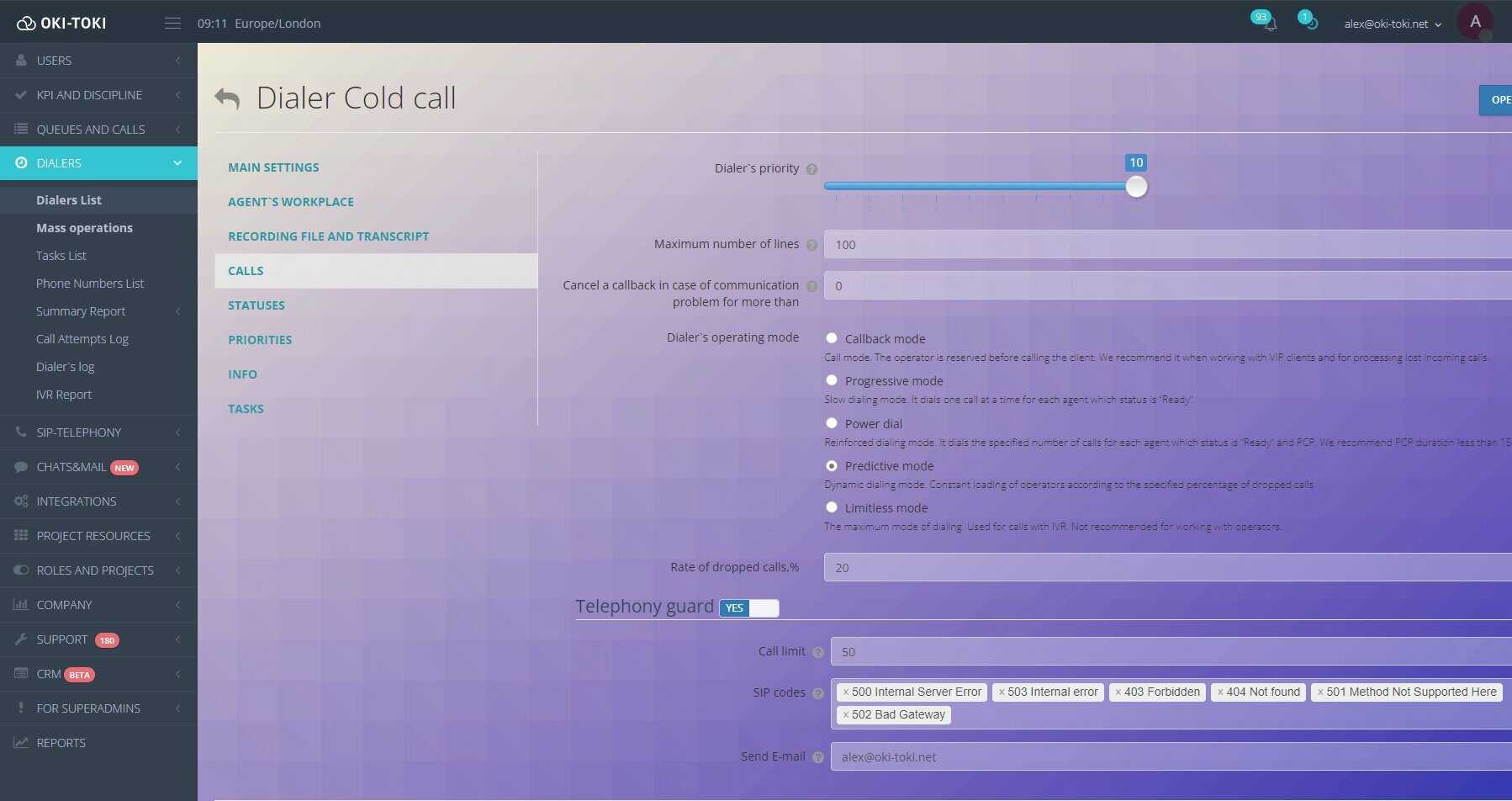Switch to the Statuses tab
Image resolution: width=1512 pixels, height=801 pixels.
click(x=256, y=305)
